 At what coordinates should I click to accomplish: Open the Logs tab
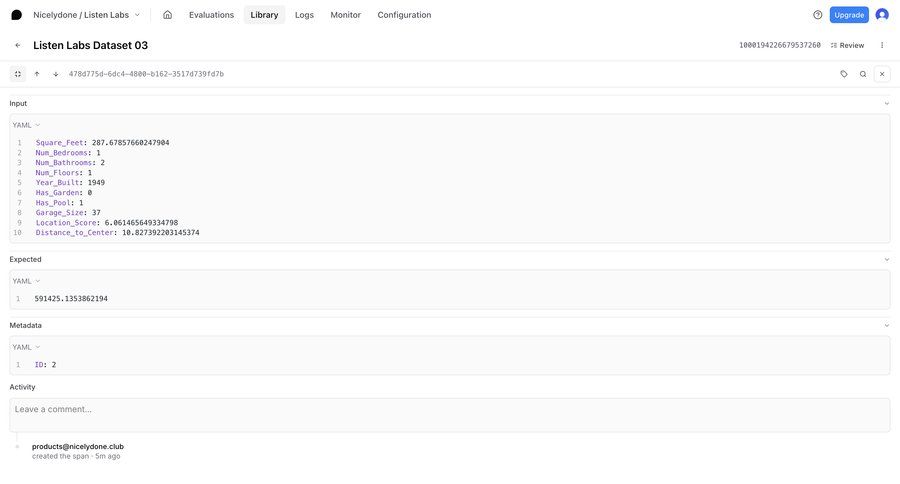304,15
